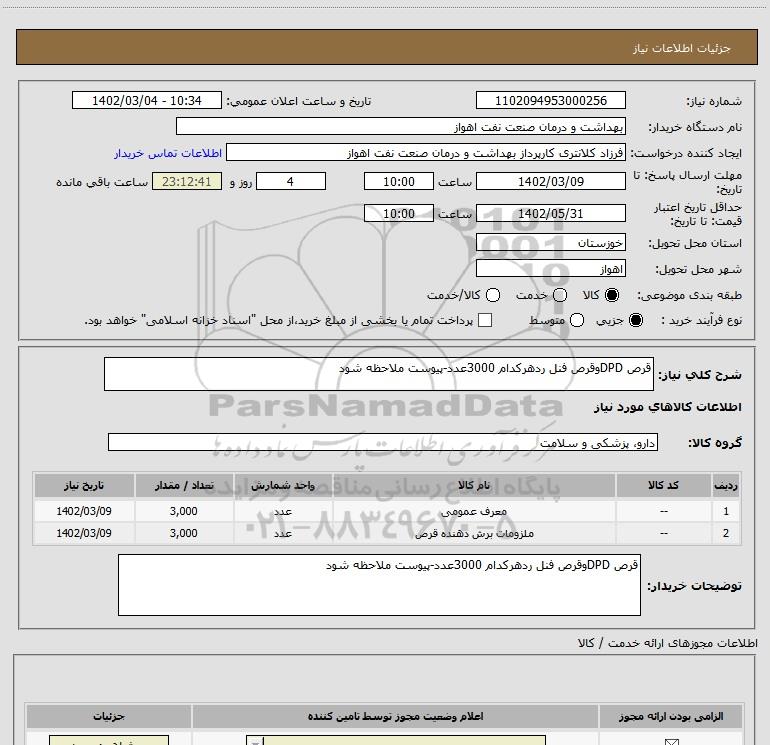This screenshot has height=745, width=770.
Task: Click row number 2 in items table
Action: (x=726, y=533)
